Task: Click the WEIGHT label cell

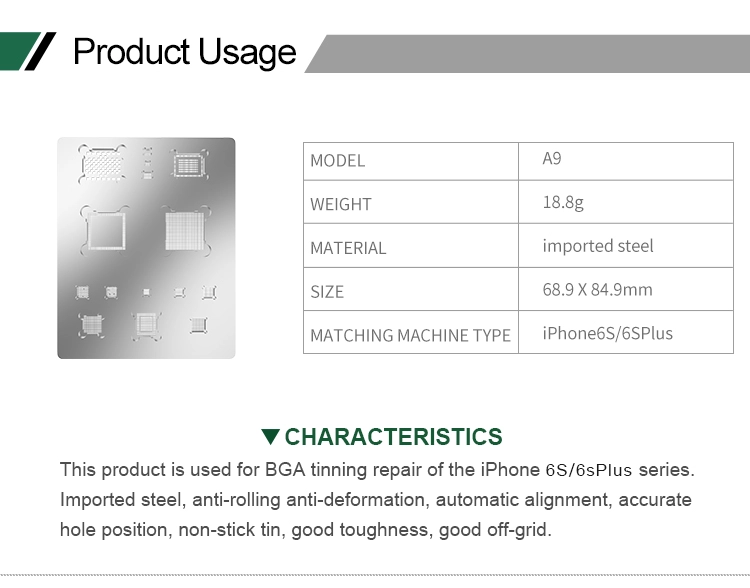Action: (411, 202)
